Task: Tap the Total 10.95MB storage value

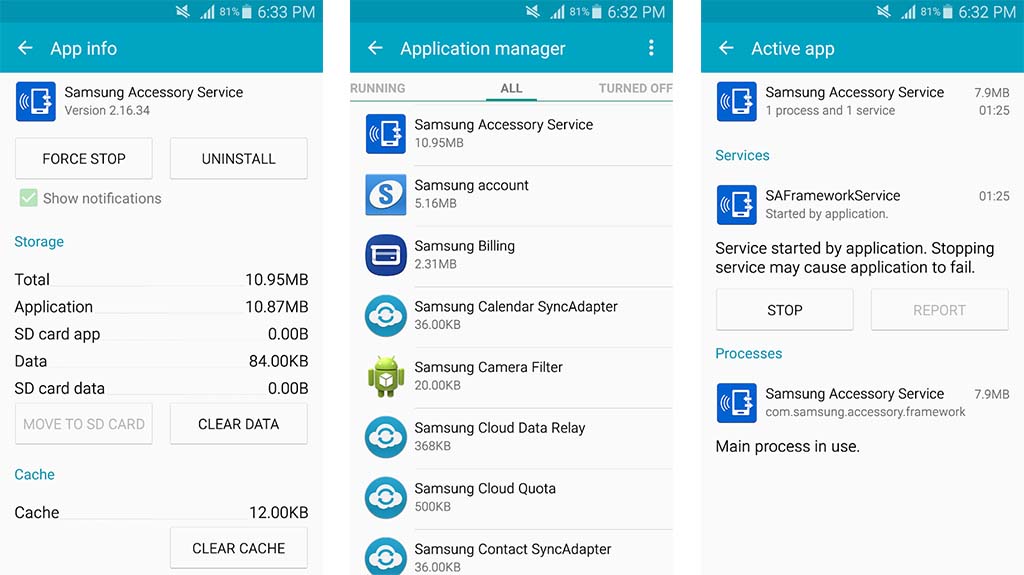Action: point(277,280)
